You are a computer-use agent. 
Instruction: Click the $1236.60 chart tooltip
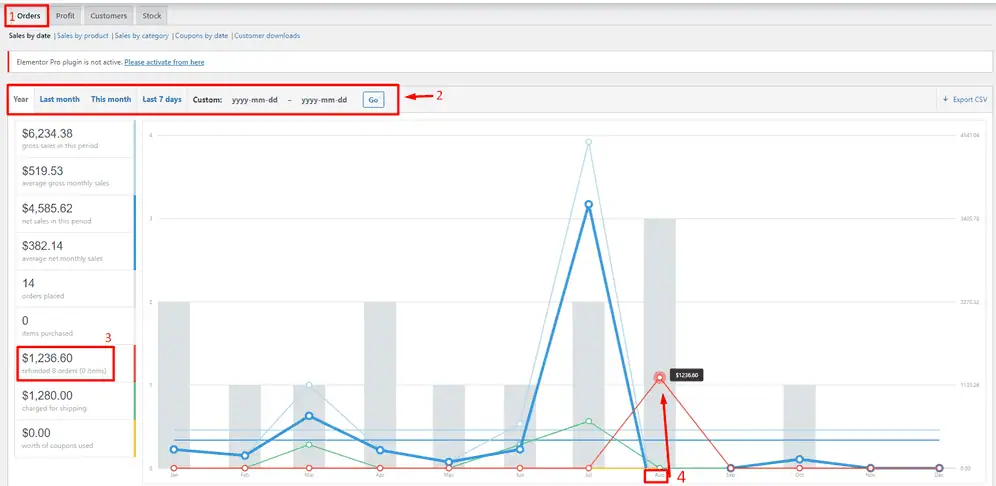pos(687,375)
